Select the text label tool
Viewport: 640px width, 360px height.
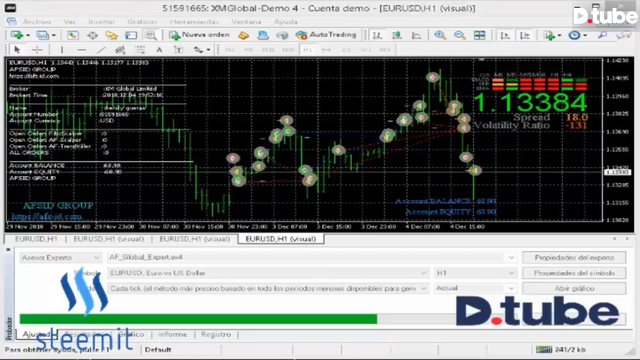coord(159,50)
